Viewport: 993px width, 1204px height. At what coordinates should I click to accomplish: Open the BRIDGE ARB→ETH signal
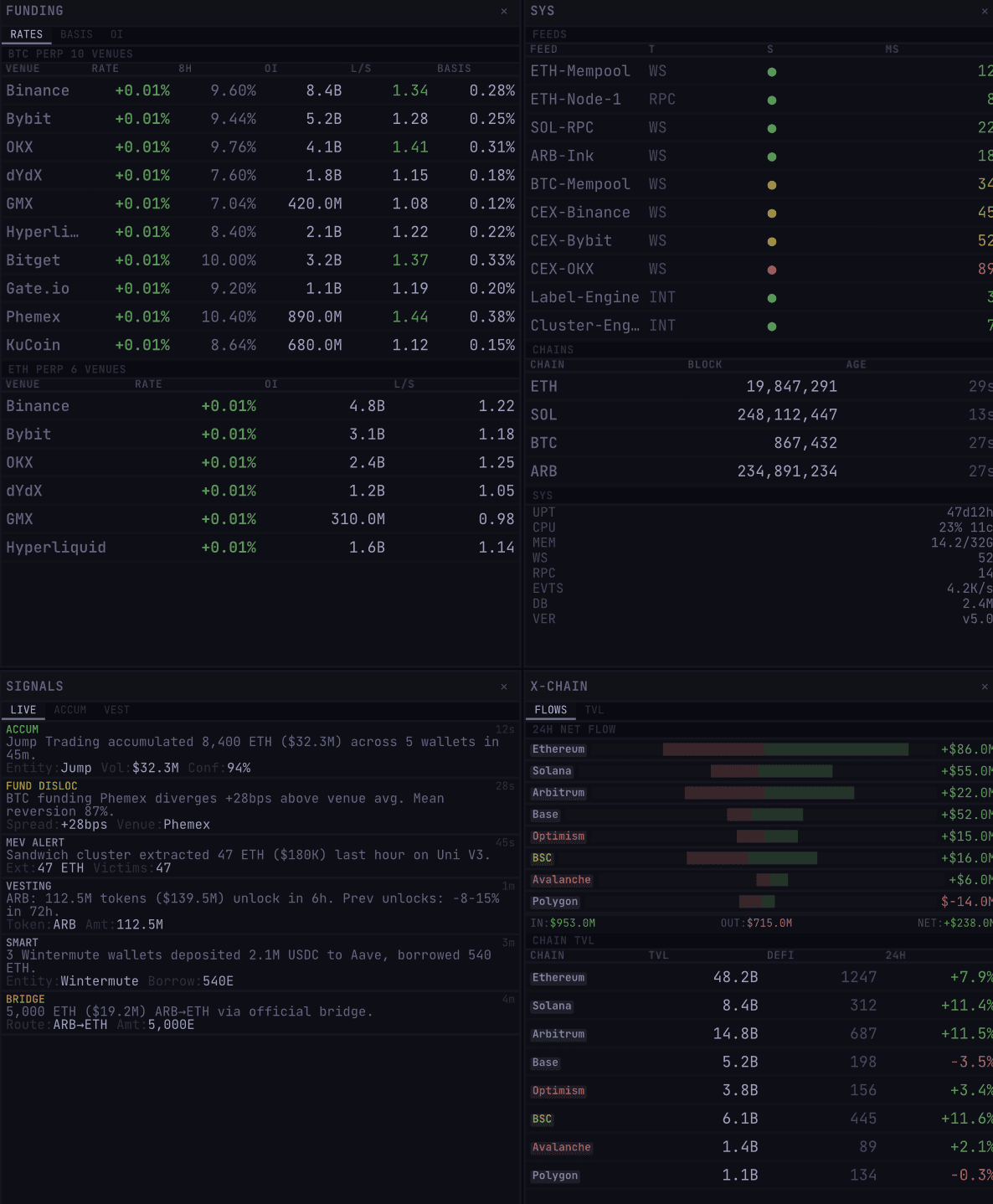[260, 1012]
